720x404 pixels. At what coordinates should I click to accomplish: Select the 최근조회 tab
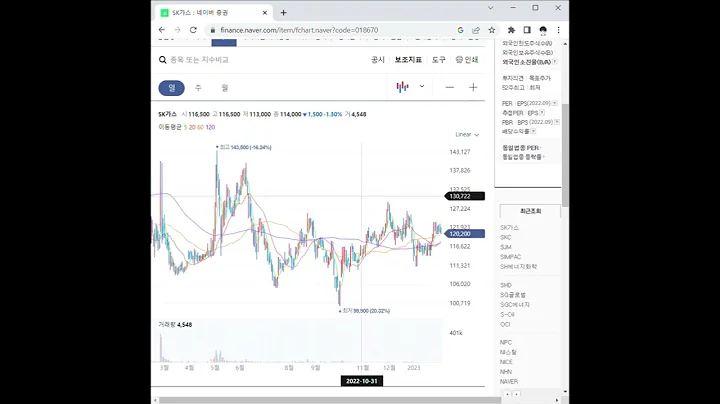[x=530, y=211]
